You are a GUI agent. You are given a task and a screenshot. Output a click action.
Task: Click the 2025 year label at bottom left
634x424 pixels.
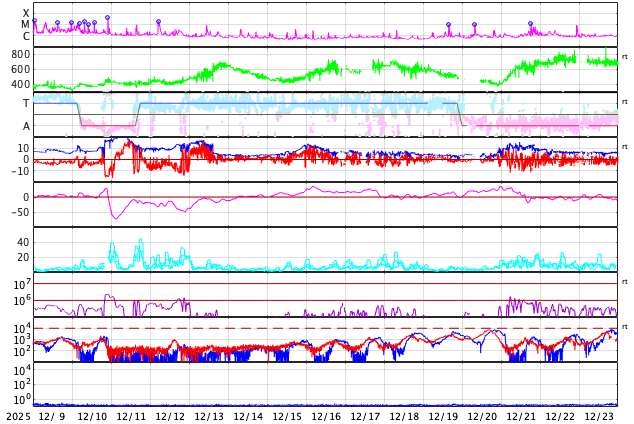pos(19,416)
